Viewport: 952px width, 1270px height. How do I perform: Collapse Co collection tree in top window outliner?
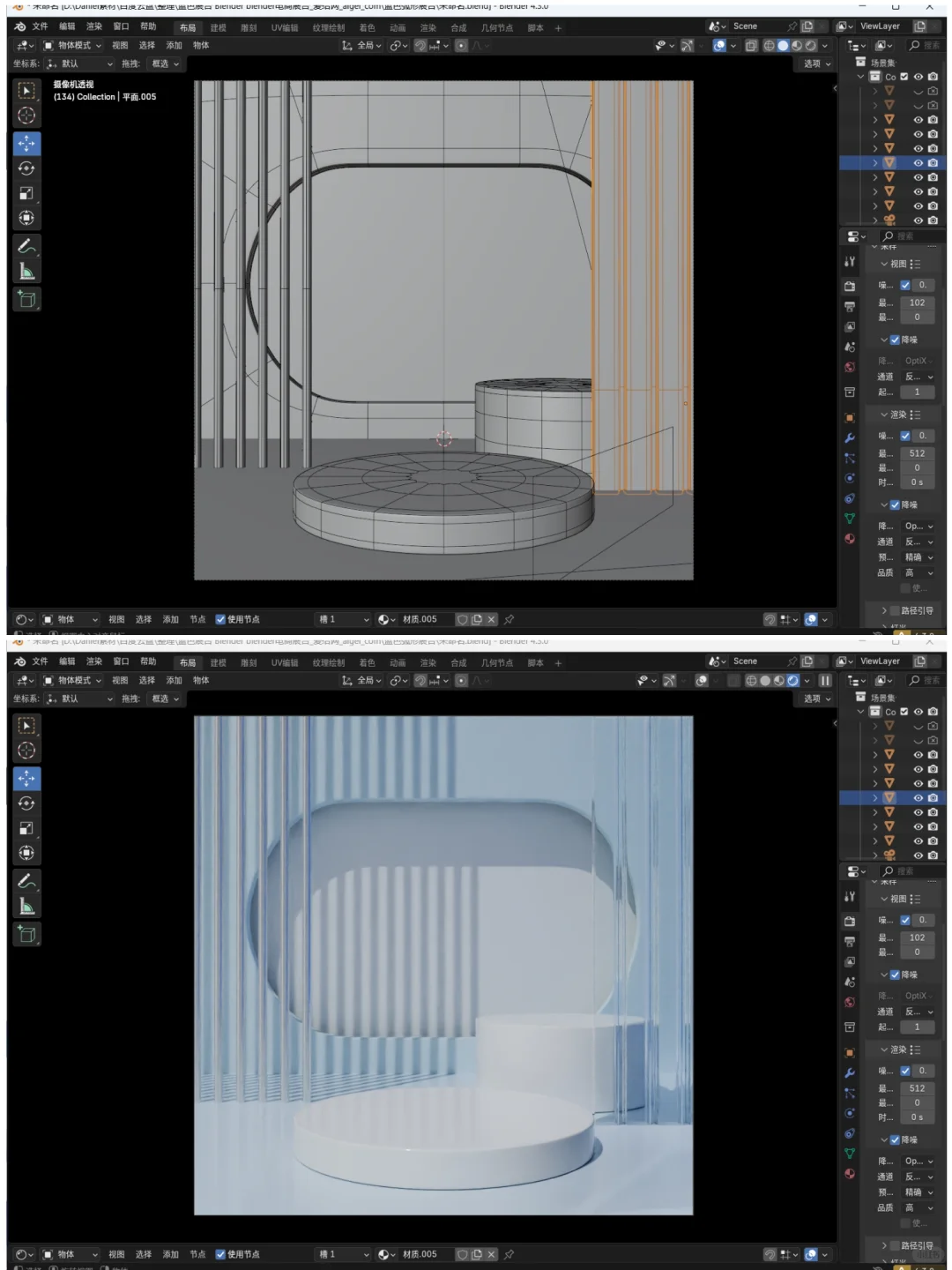point(861,77)
